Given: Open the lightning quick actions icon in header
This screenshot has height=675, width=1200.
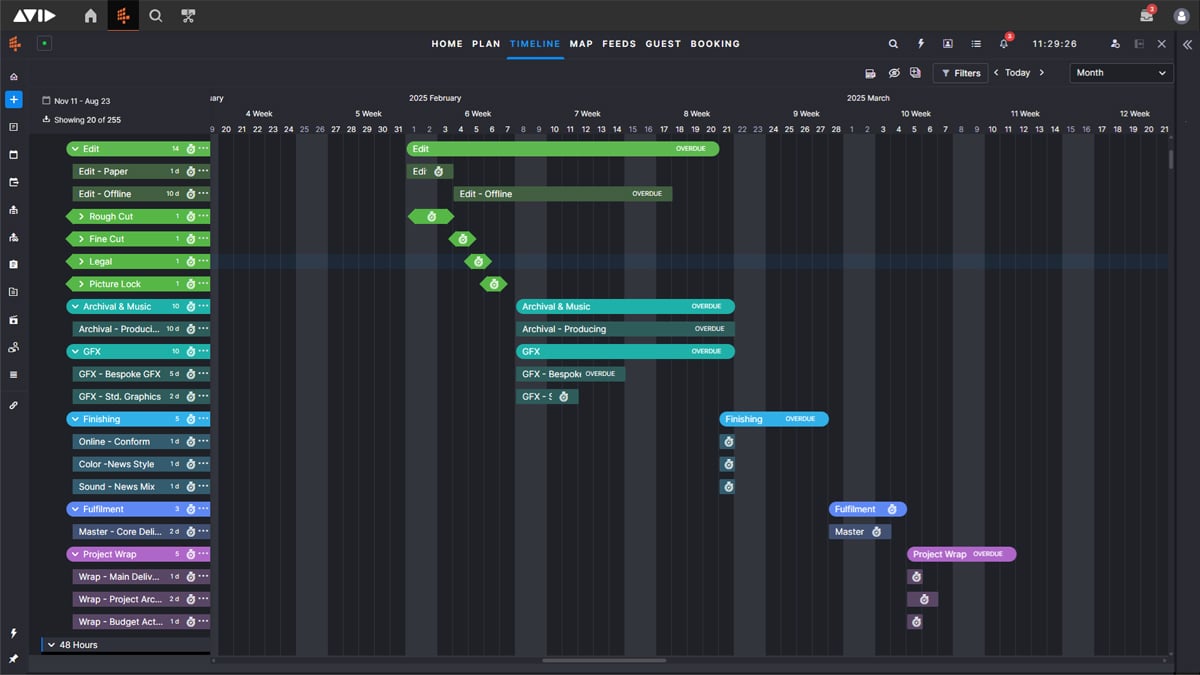Looking at the screenshot, I should pos(920,44).
